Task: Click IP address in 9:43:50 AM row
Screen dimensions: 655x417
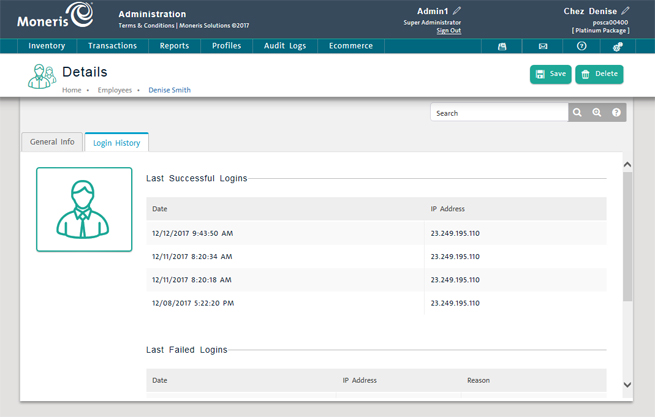Action: [x=455, y=233]
